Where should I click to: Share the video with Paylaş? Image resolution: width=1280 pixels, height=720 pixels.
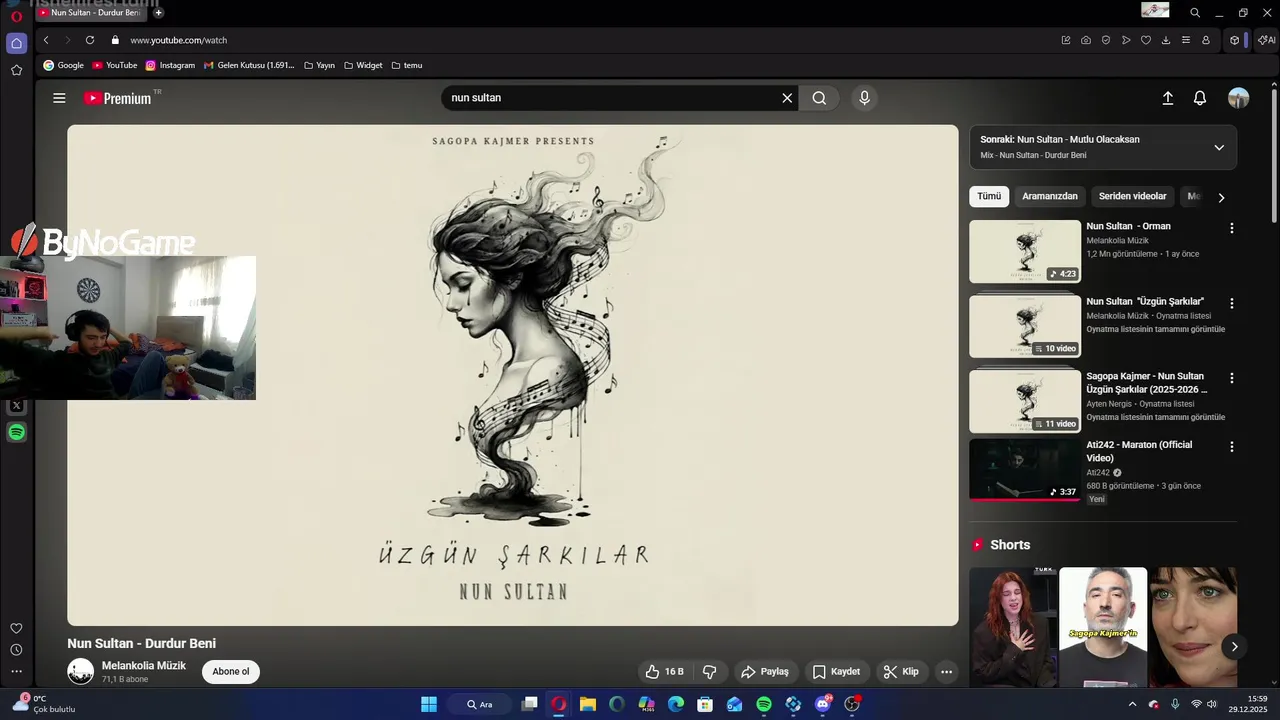click(x=765, y=672)
